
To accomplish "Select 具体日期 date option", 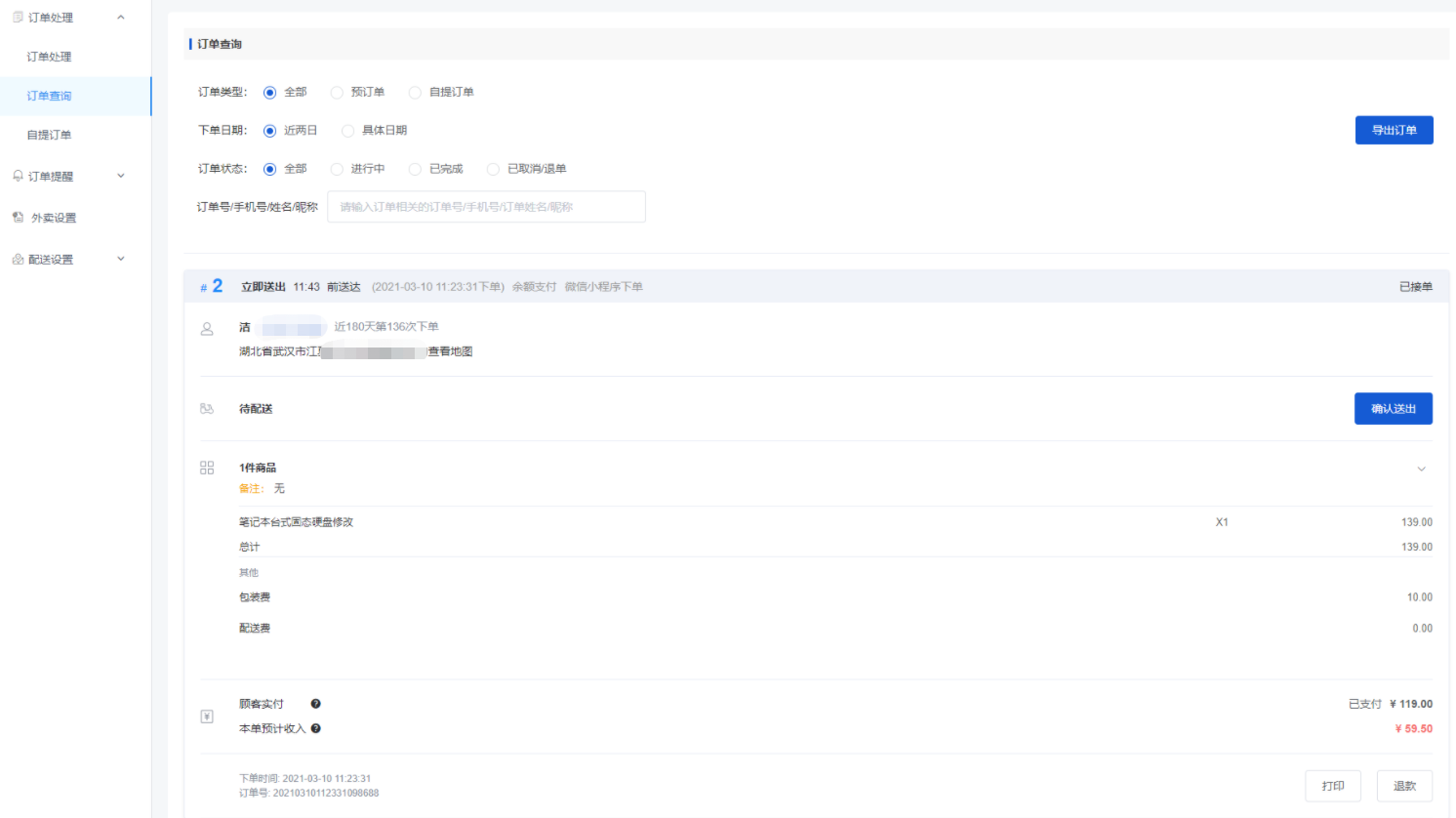I will [347, 131].
